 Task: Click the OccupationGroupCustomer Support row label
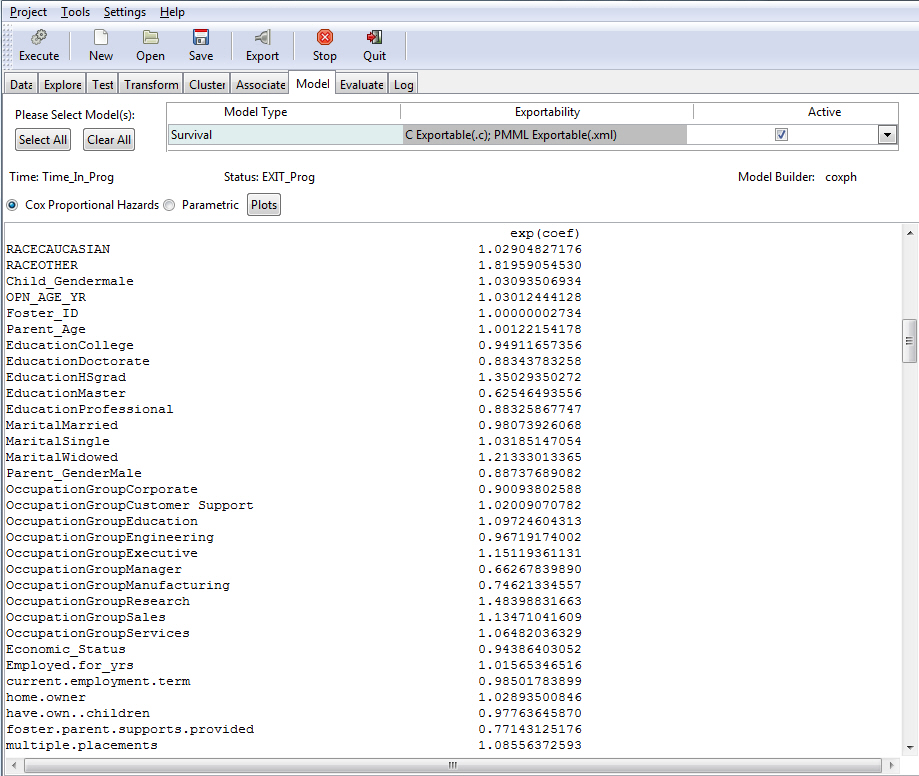tap(130, 505)
